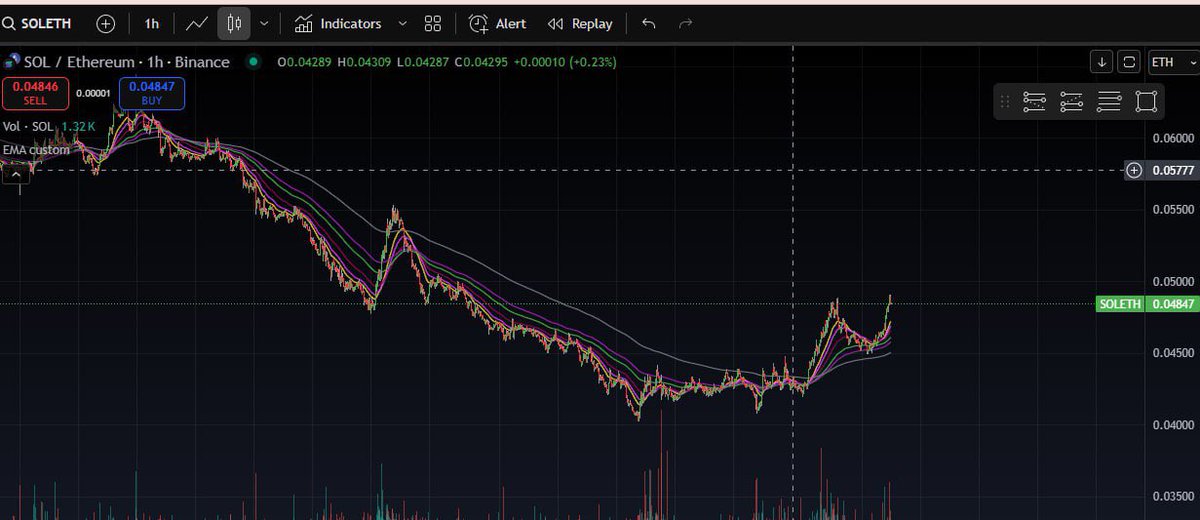This screenshot has height=520, width=1200.
Task: Click the 0.03500 price scale label
Action: pos(1172,496)
